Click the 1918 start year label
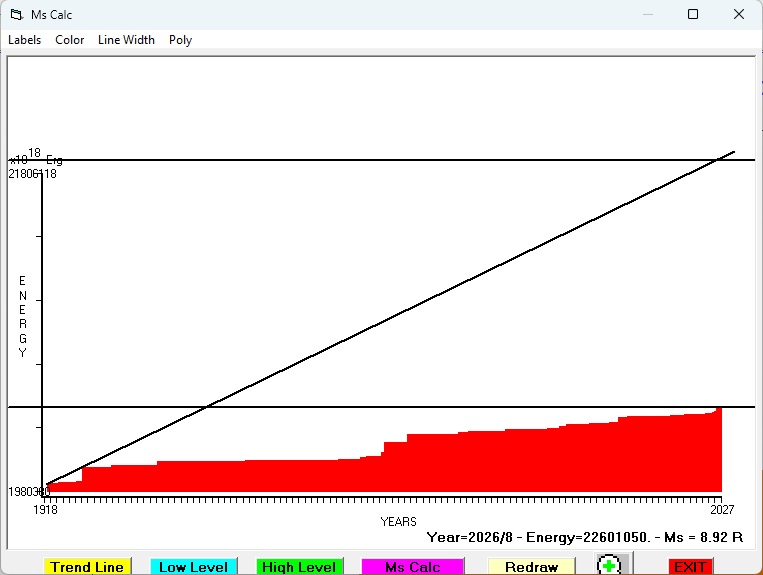This screenshot has height=575, width=763. pyautogui.click(x=45, y=509)
